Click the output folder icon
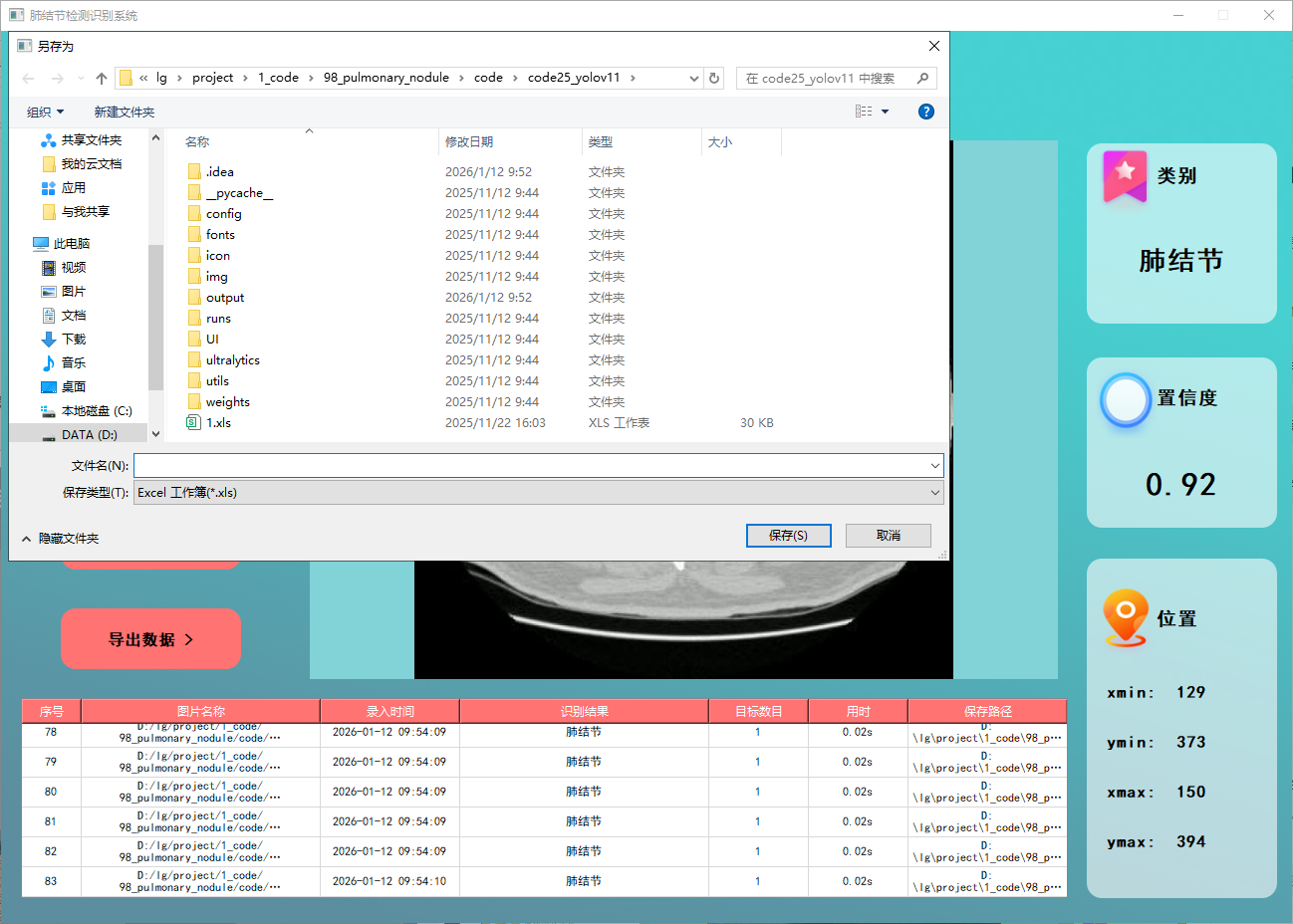This screenshot has width=1293, height=924. 194,297
